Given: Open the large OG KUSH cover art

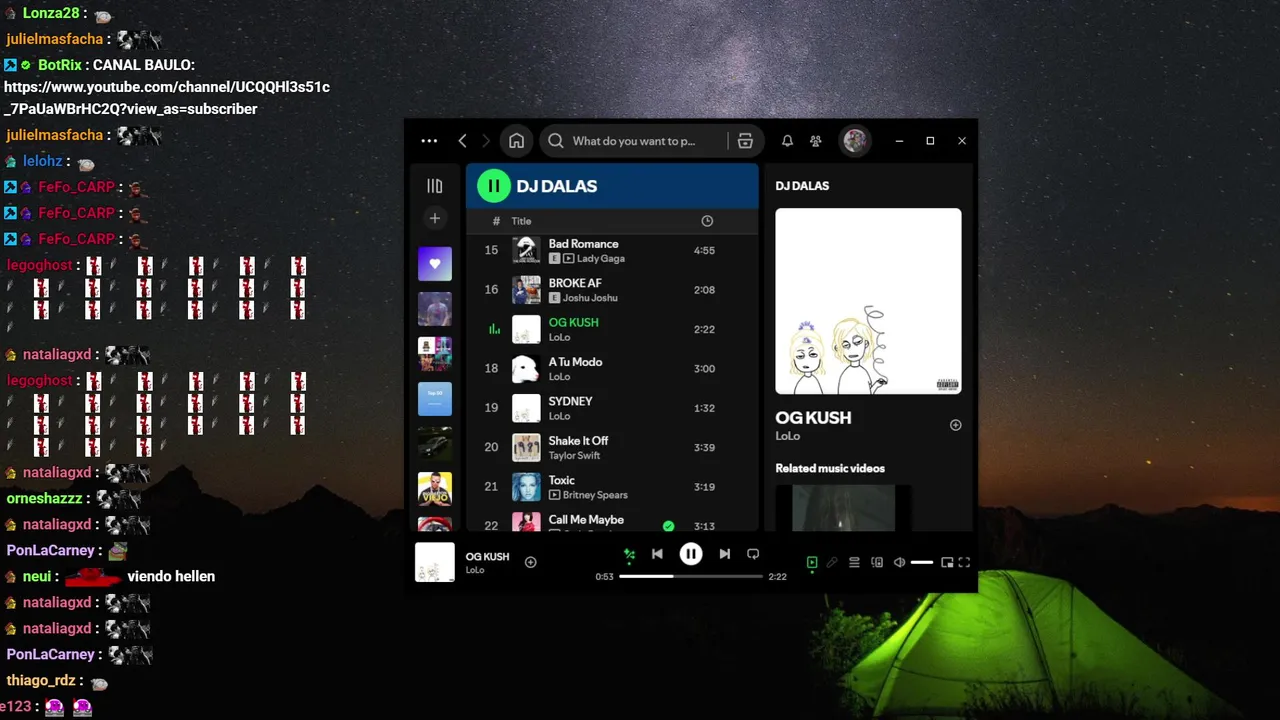Looking at the screenshot, I should 868,301.
